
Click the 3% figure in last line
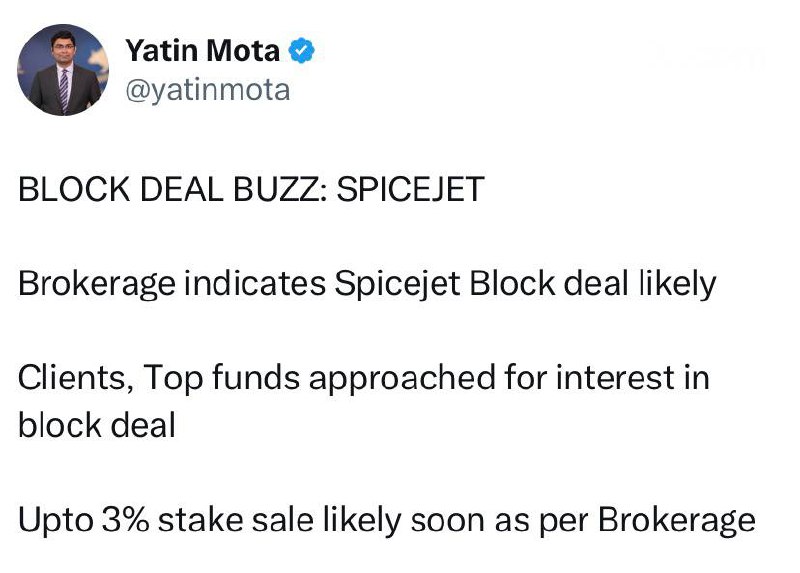click(x=126, y=520)
